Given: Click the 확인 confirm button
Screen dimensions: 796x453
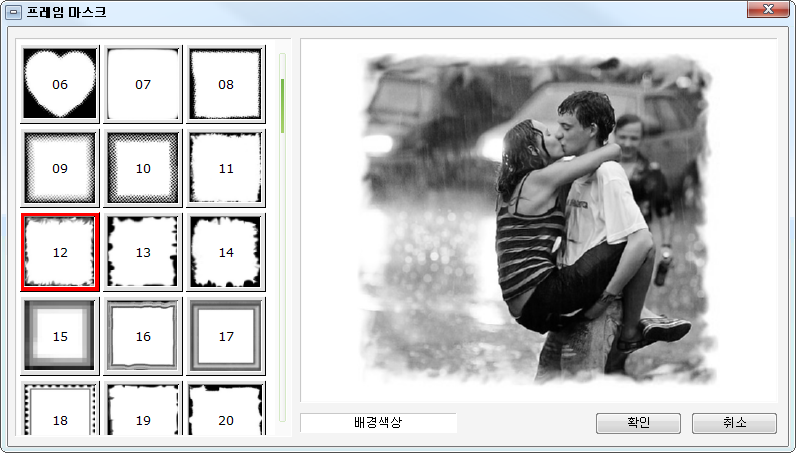Looking at the screenshot, I should point(638,423).
